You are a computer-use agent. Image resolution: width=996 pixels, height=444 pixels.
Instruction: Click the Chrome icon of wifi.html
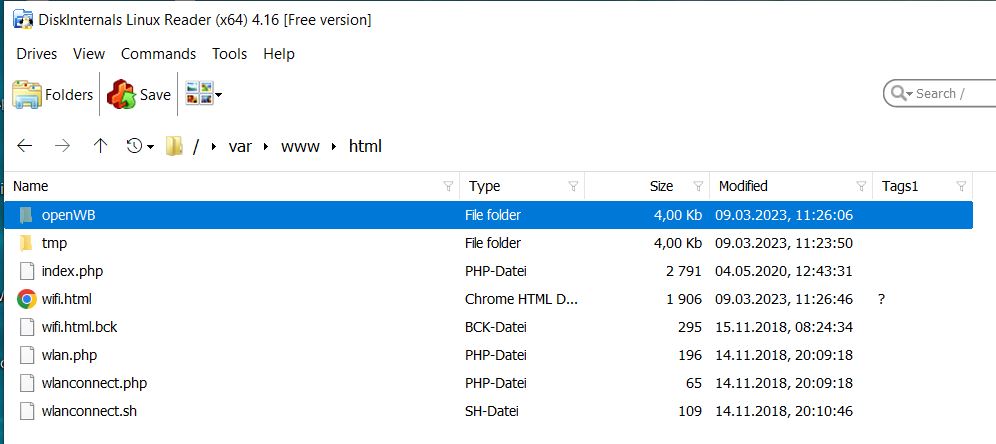point(27,299)
